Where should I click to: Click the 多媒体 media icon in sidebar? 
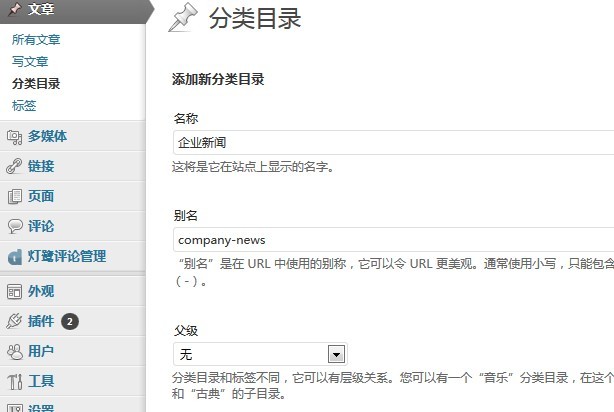point(14,137)
